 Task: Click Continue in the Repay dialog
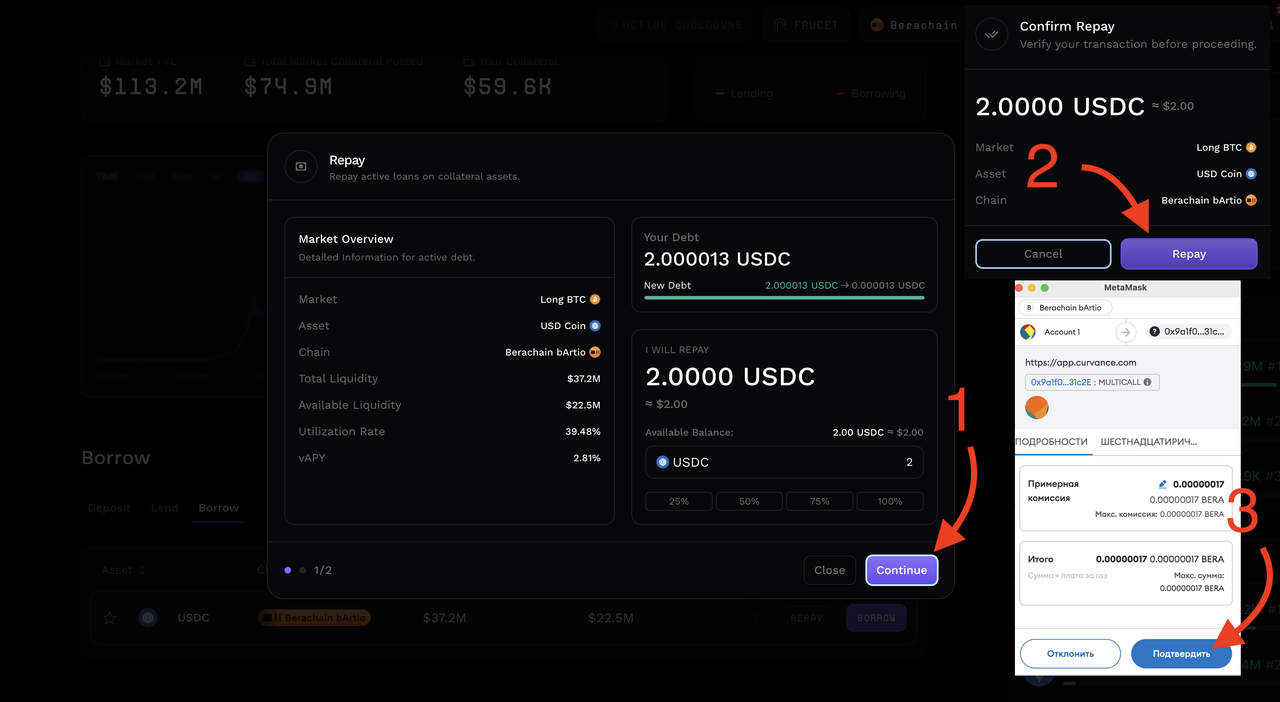[902, 570]
